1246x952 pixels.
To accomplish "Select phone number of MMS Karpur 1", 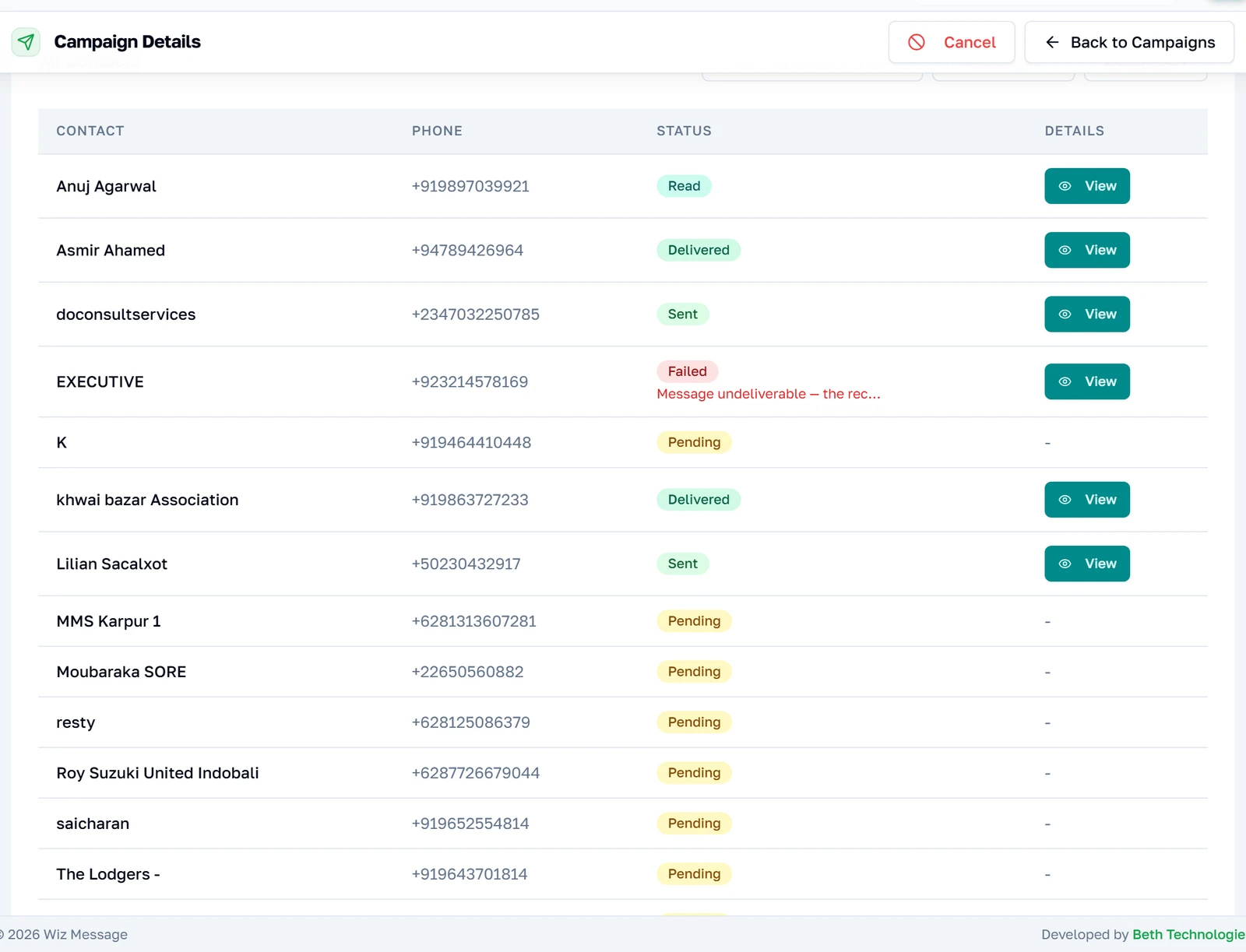I will pyautogui.click(x=473, y=621).
